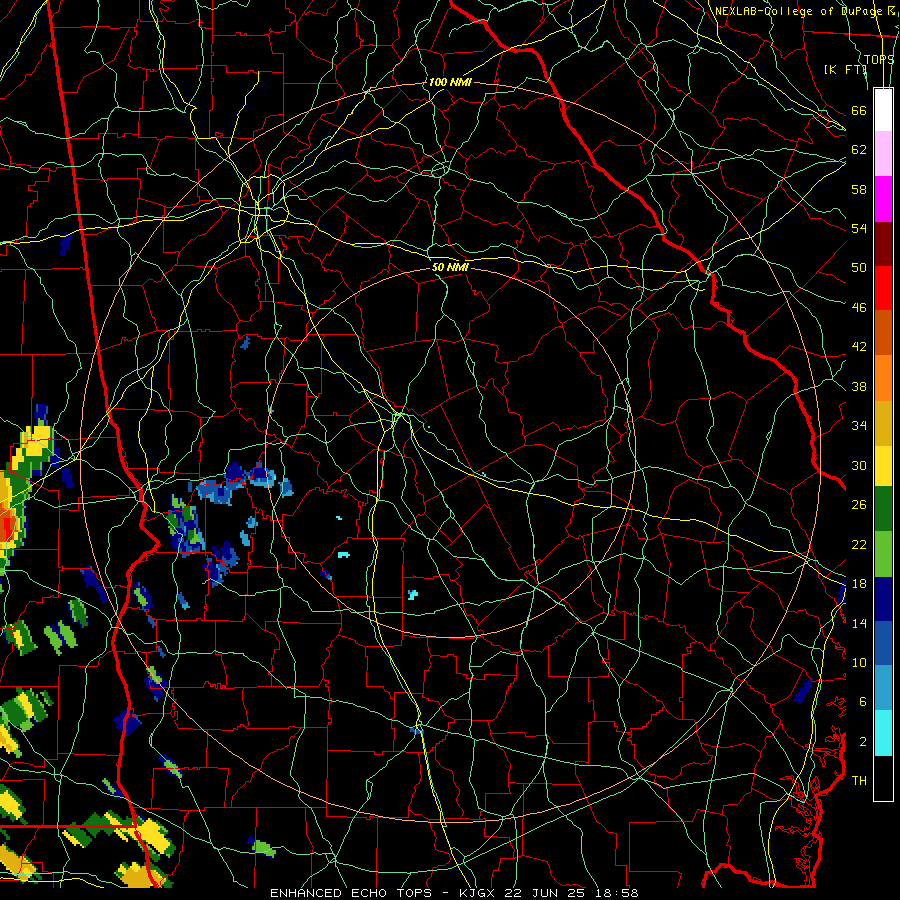The image size is (900, 900).
Task: Click the '38' legend value
Action: click(x=859, y=387)
